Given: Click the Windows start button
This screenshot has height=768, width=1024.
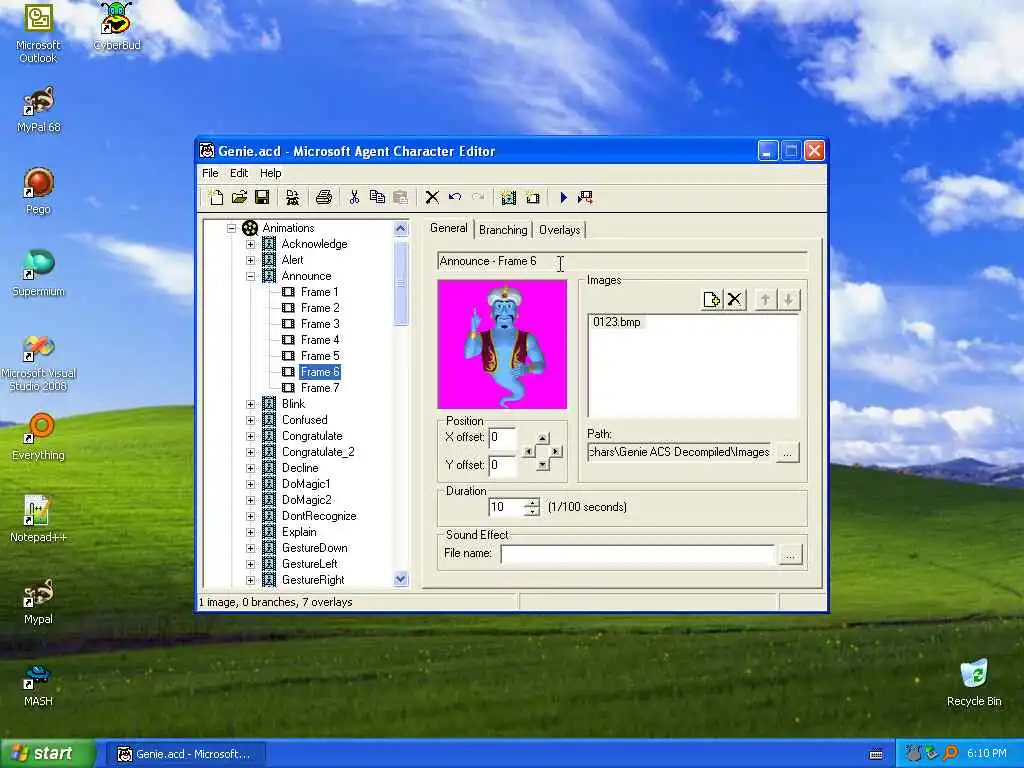Looking at the screenshot, I should point(47,754).
